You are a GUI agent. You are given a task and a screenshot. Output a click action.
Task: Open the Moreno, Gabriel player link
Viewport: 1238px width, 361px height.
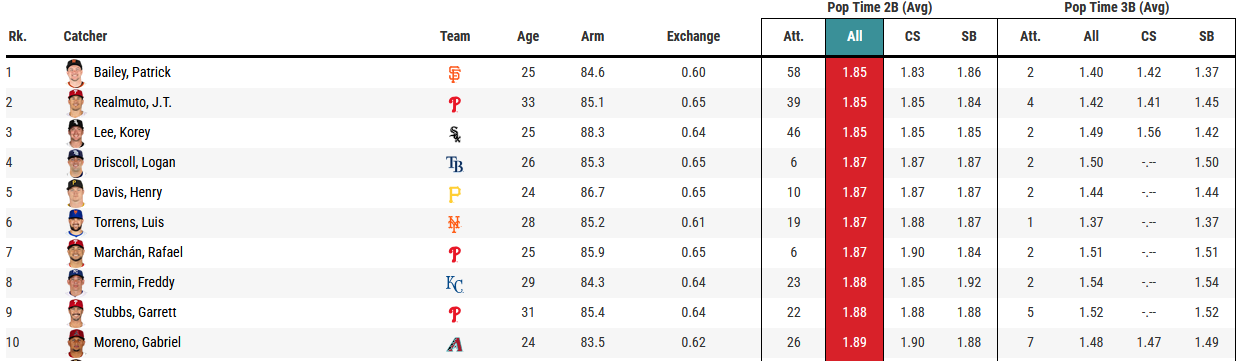137,343
